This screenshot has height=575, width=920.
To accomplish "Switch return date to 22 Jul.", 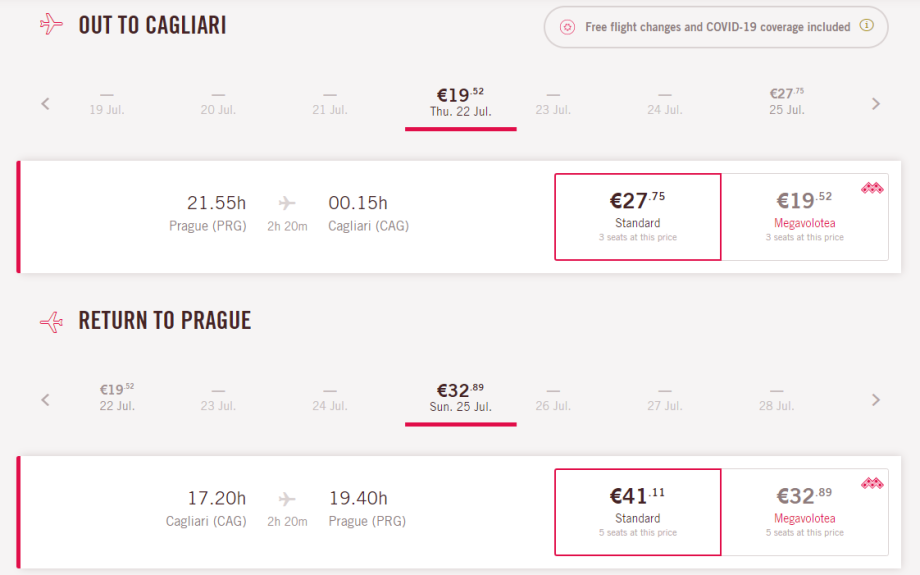I will [117, 397].
